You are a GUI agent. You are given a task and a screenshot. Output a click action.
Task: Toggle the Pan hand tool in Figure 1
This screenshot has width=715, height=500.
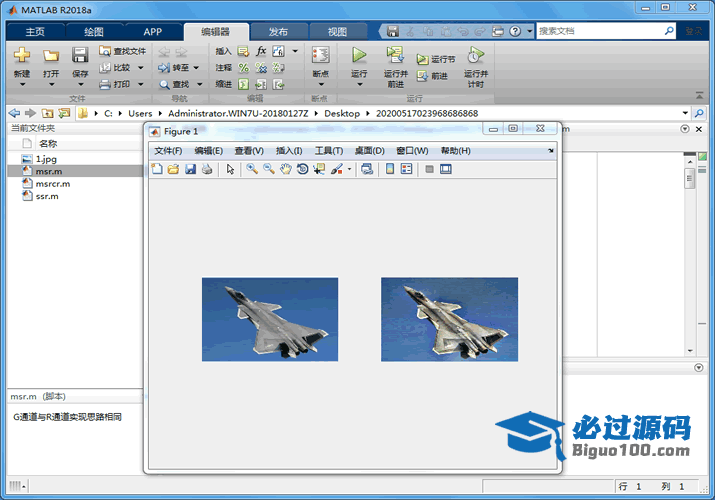[x=285, y=169]
